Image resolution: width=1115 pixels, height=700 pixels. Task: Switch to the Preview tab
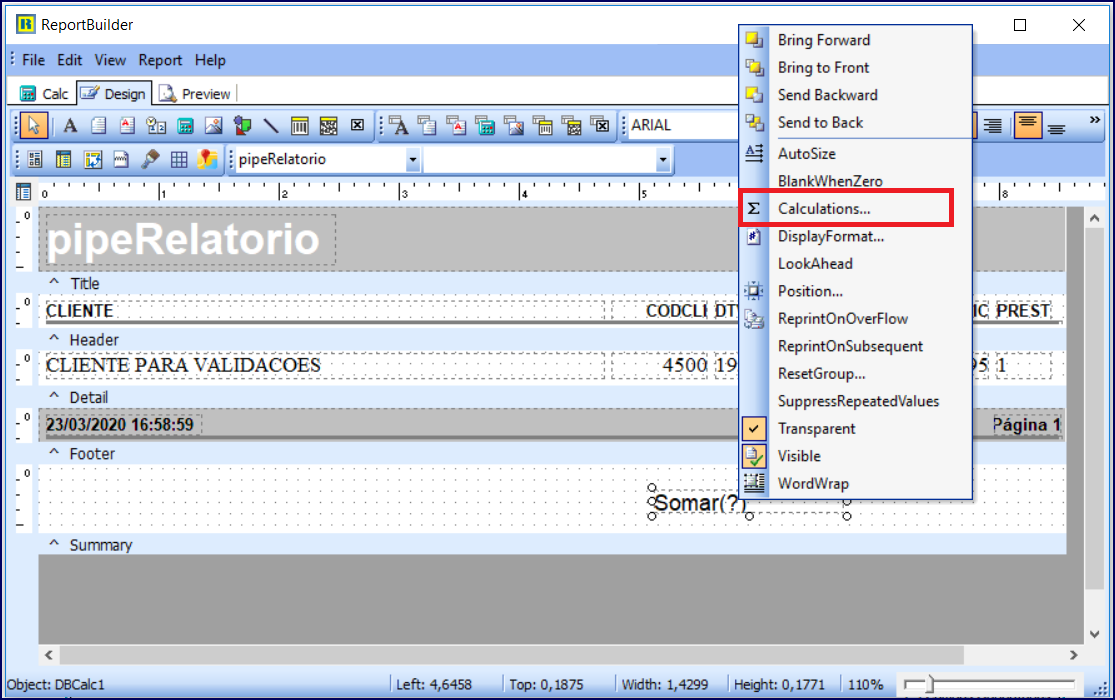coord(195,94)
